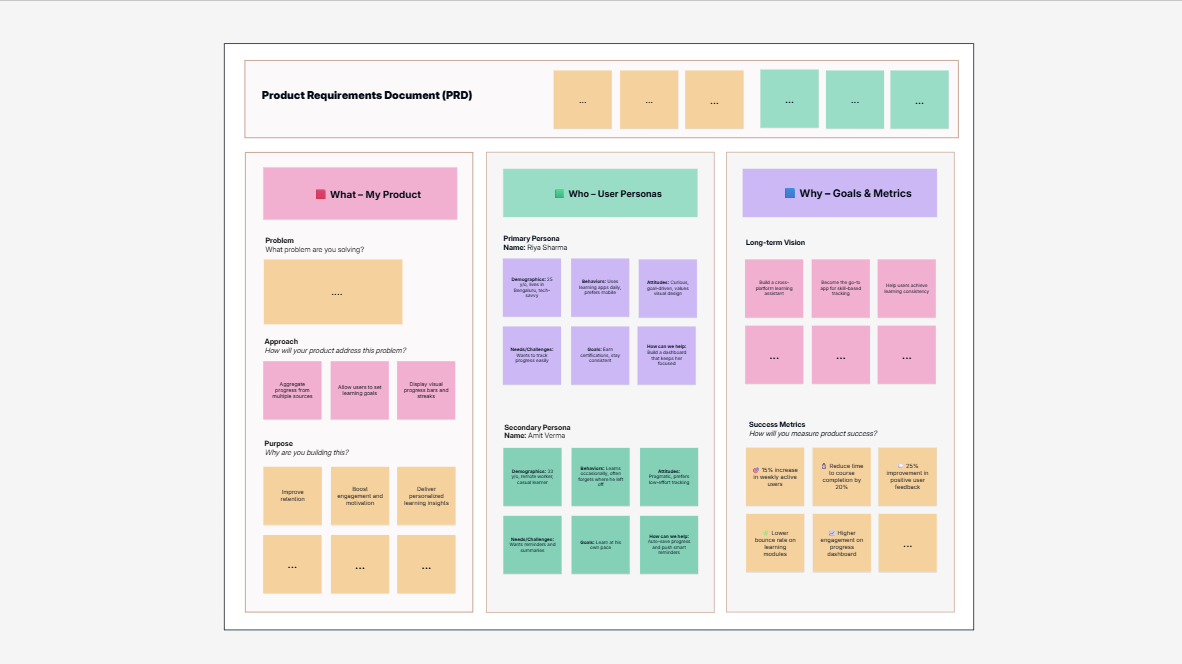Click the red square icon beside What – My Product
This screenshot has width=1182, height=664.
(320, 194)
